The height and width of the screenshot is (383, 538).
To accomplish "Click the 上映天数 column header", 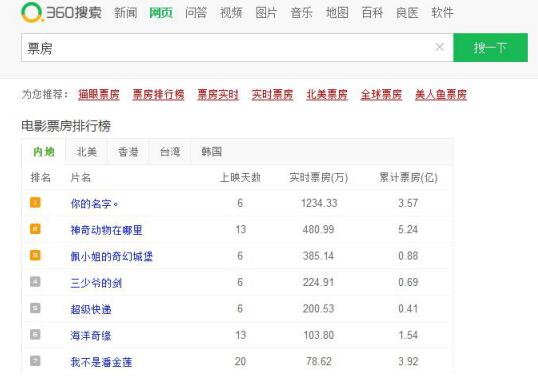I will pyautogui.click(x=241, y=177).
